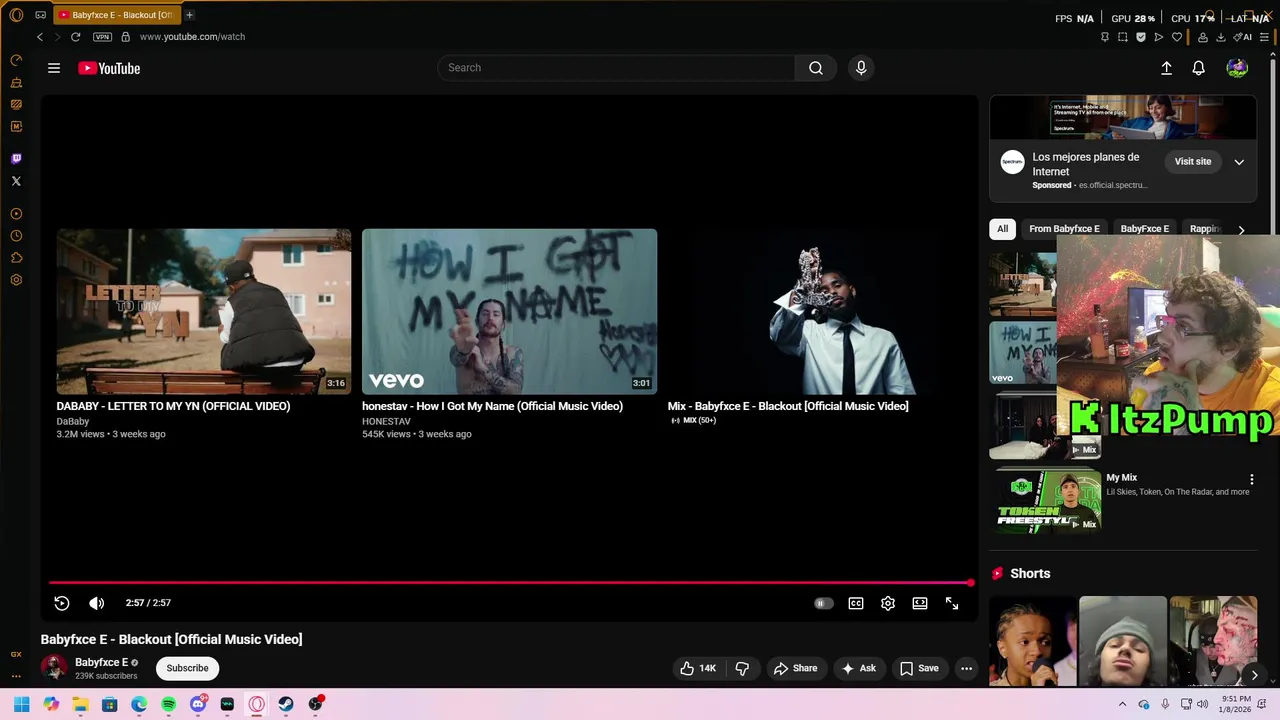Toggle the VPN badge in address bar

point(102,37)
